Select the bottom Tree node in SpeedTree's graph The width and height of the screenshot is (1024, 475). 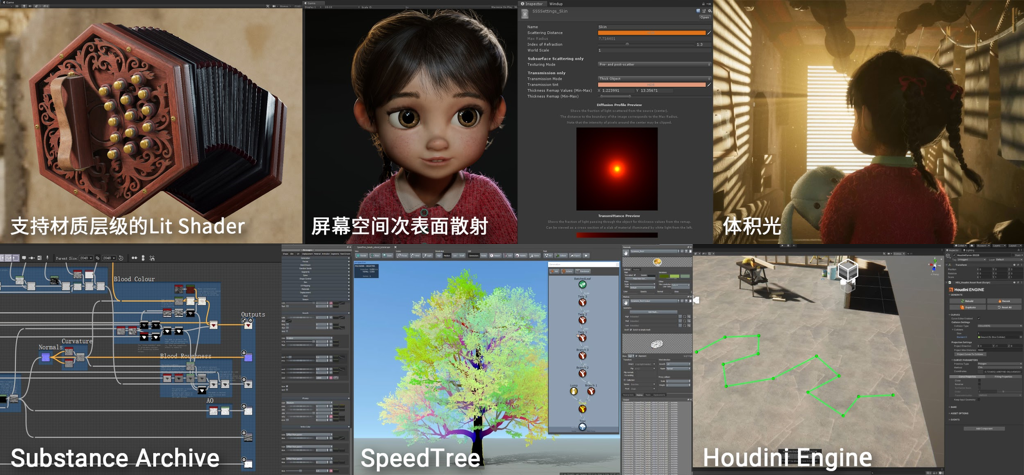583,427
